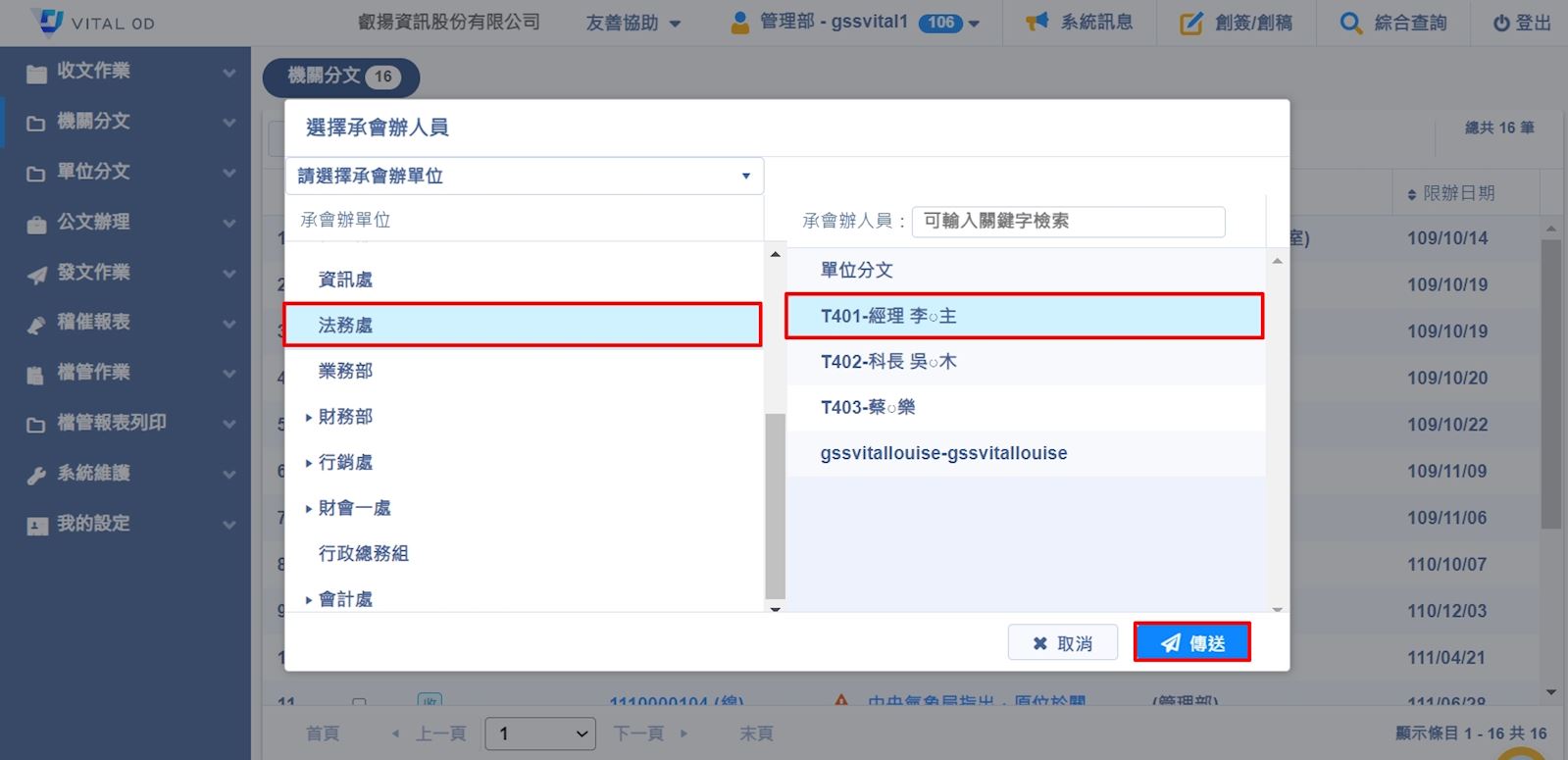Go to 上一頁 in pagination
This screenshot has height=760, width=1568.
[430, 734]
